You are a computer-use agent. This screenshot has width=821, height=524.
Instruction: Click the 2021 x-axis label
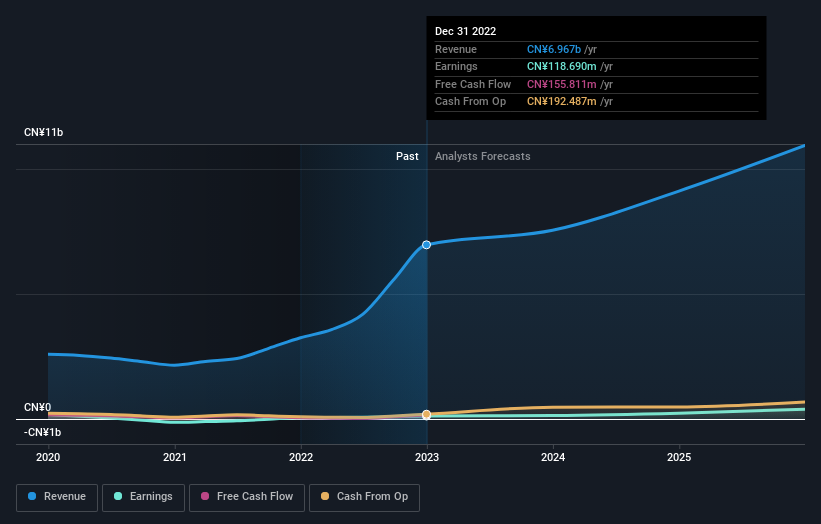(x=174, y=457)
